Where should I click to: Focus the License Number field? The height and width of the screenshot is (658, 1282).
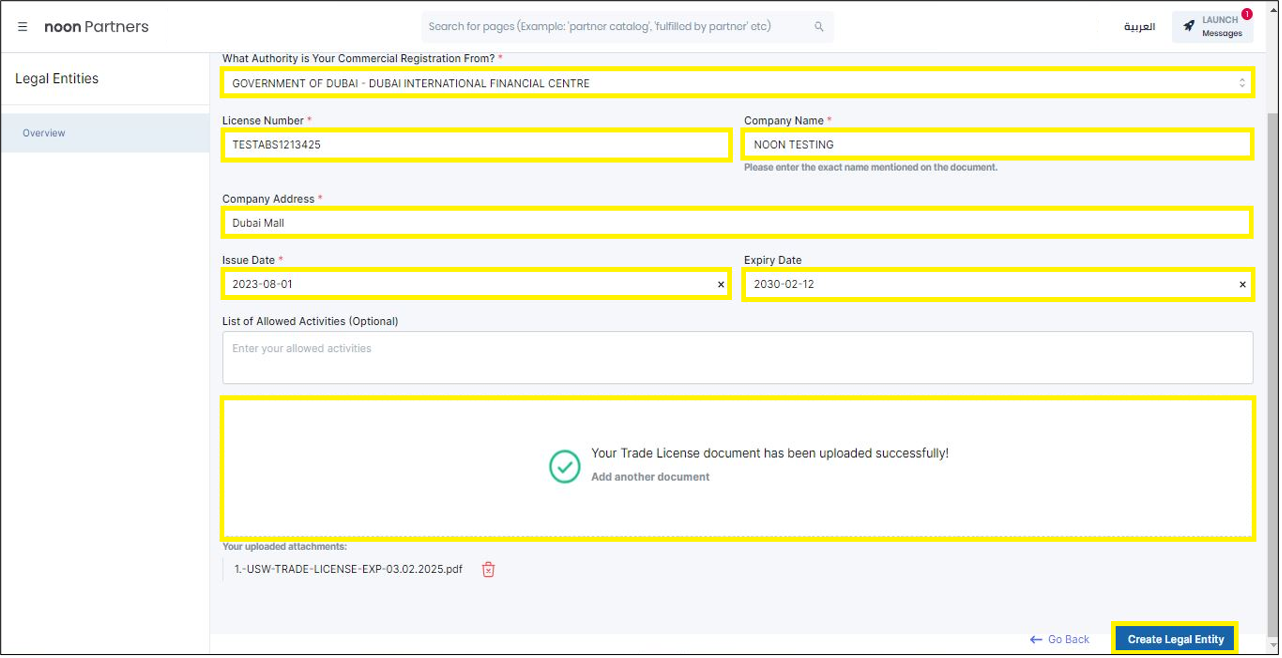475,145
